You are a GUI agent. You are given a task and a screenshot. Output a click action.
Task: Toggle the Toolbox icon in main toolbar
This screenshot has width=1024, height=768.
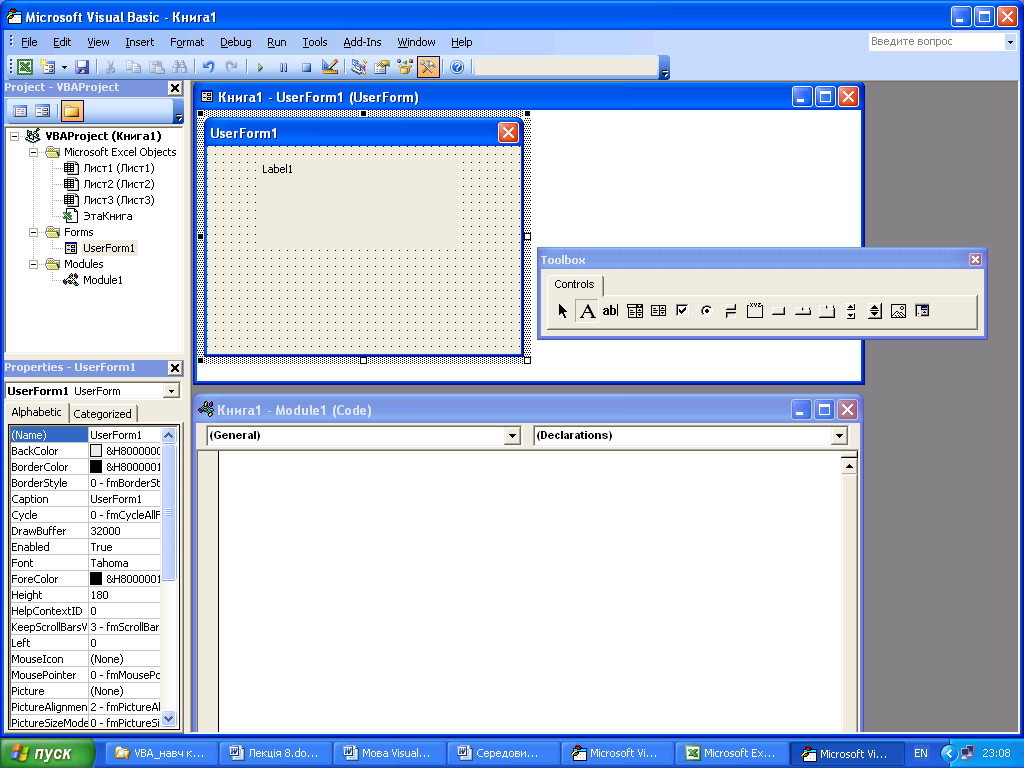point(428,67)
